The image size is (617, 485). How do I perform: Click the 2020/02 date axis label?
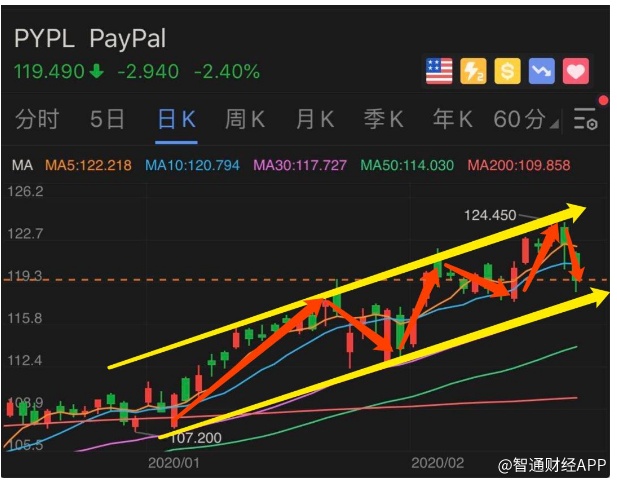pos(438,463)
